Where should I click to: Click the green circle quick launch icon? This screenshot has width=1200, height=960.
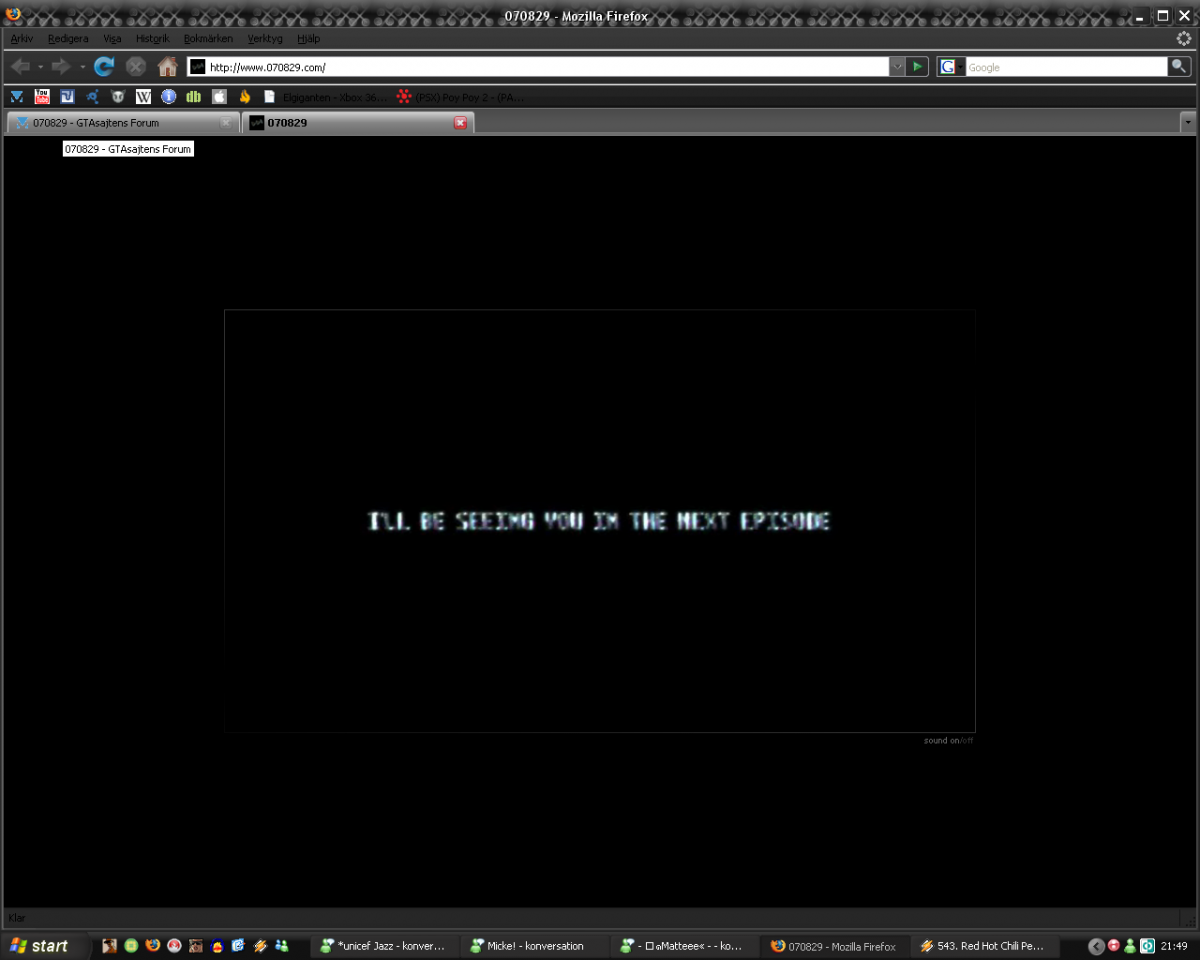point(131,945)
